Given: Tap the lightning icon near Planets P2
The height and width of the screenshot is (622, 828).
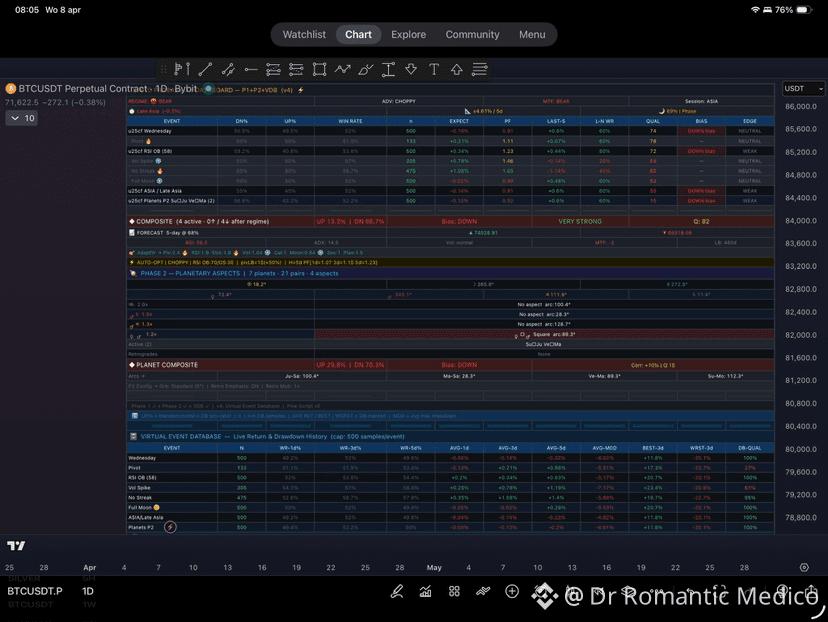Looking at the screenshot, I should pos(170,527).
